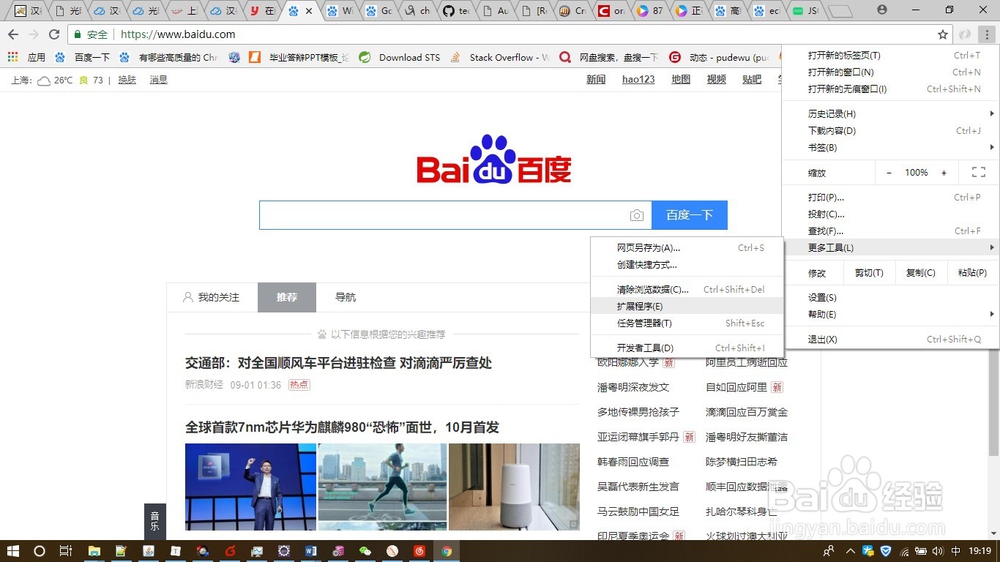Select 打印(P)... menu item

pyautogui.click(x=891, y=198)
